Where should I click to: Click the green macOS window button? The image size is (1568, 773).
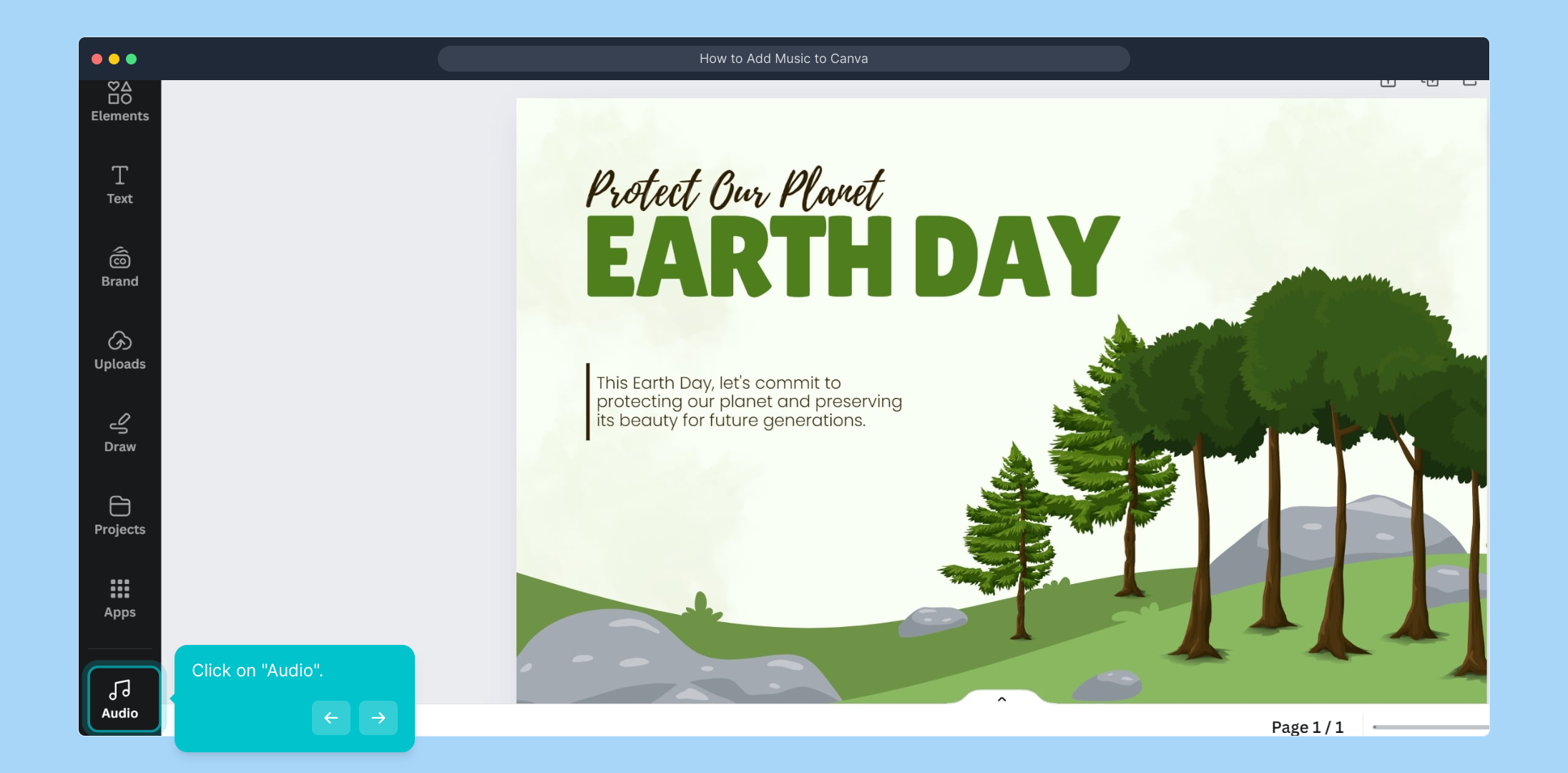132,59
